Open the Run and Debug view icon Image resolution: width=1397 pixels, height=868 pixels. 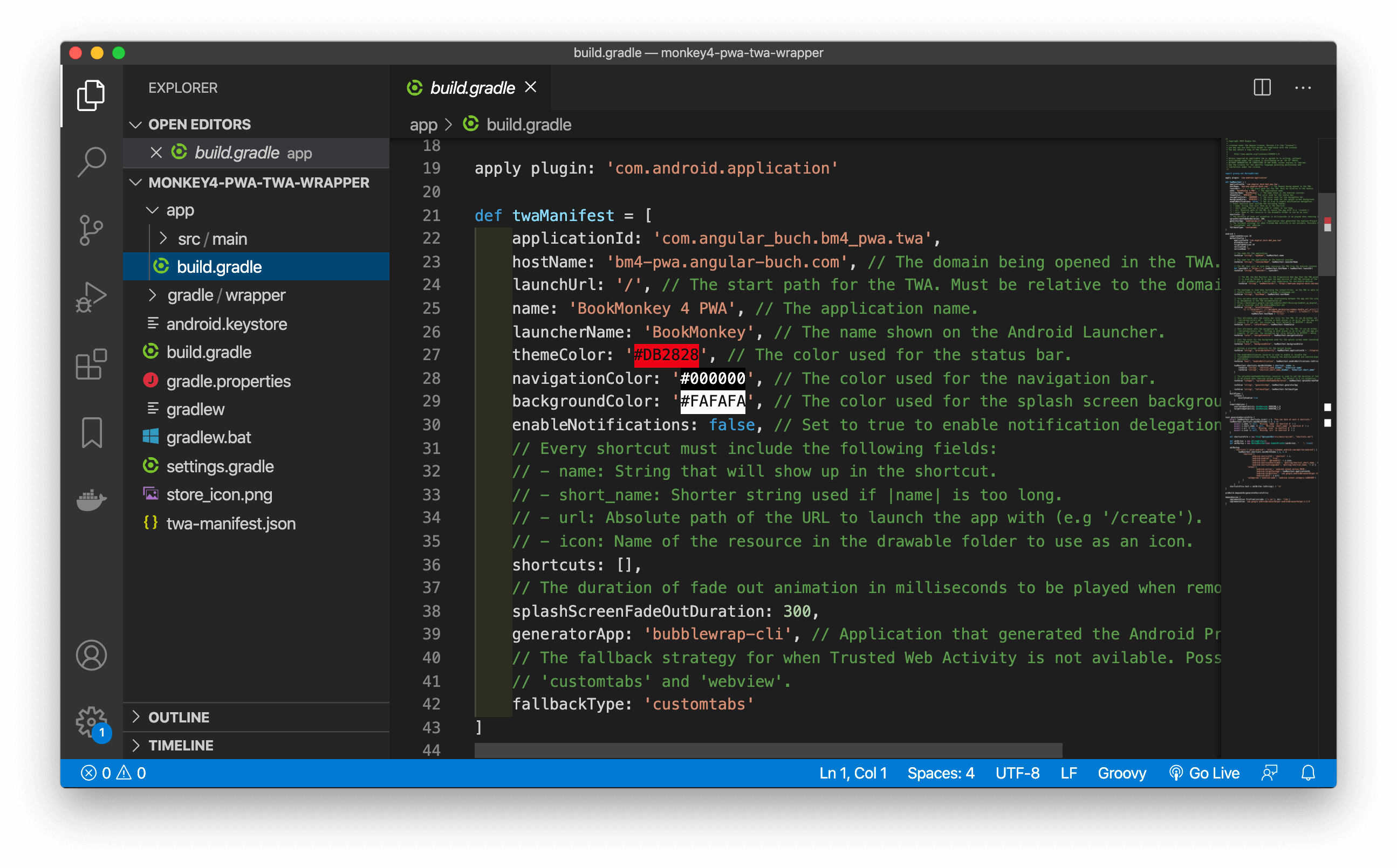coord(91,297)
